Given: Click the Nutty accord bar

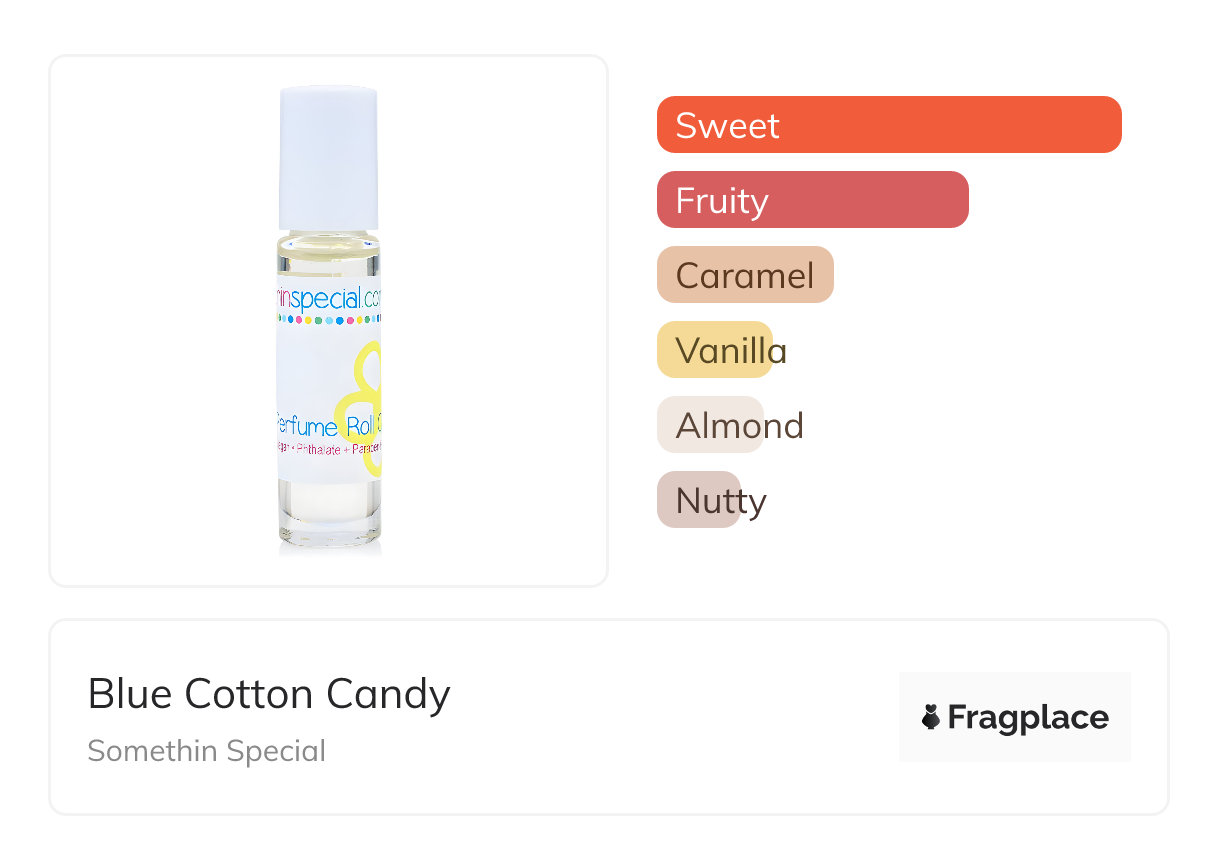Looking at the screenshot, I should (x=699, y=500).
